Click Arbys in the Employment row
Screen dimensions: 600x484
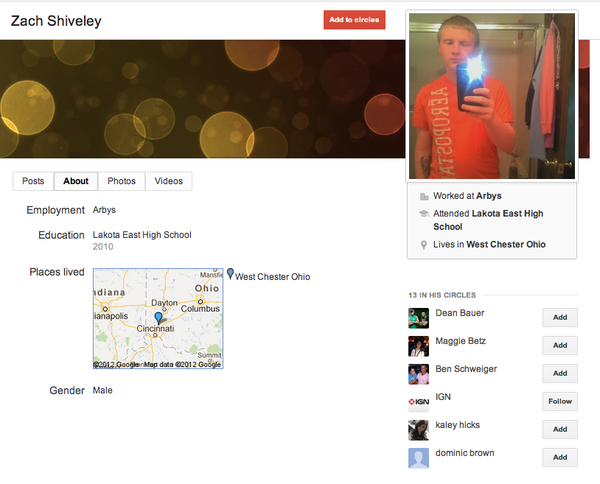(x=104, y=210)
